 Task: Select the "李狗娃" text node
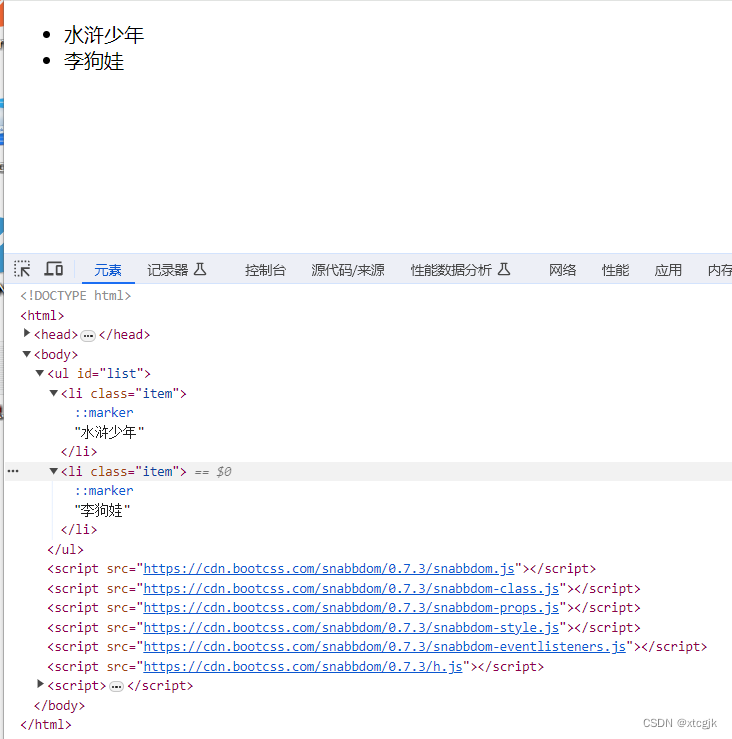tap(102, 510)
